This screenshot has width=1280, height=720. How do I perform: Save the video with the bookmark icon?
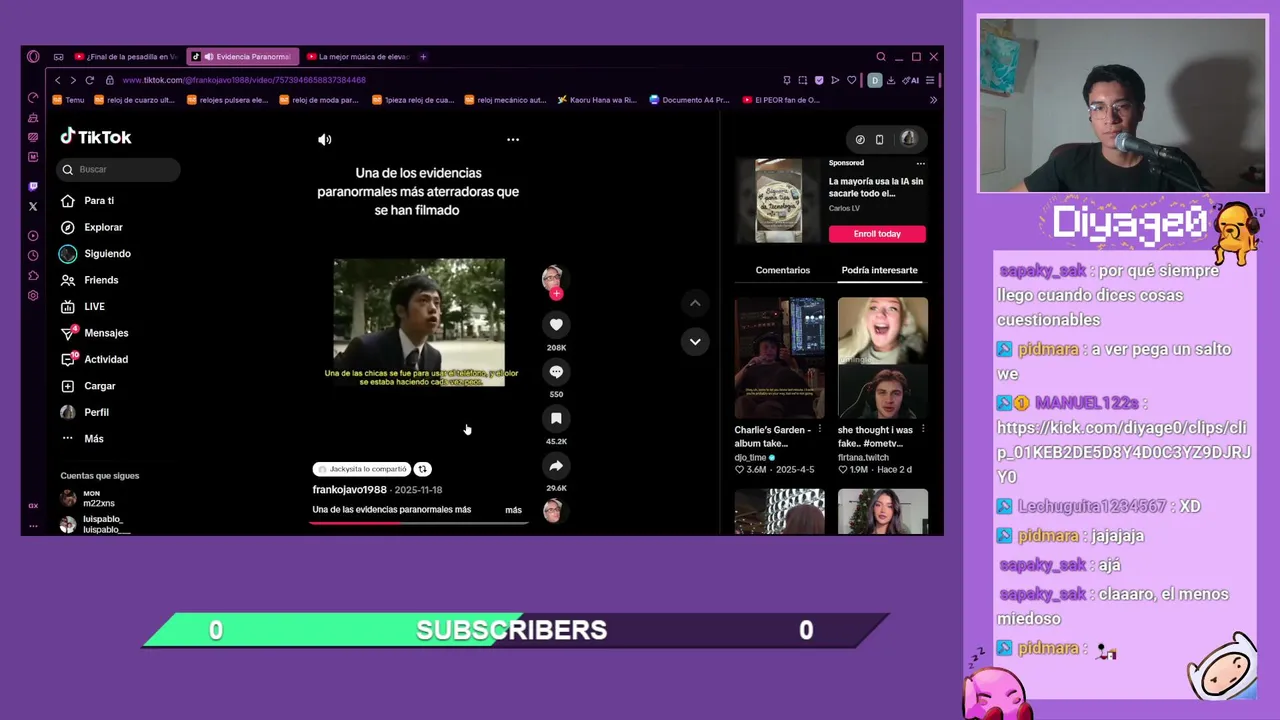coord(556,419)
